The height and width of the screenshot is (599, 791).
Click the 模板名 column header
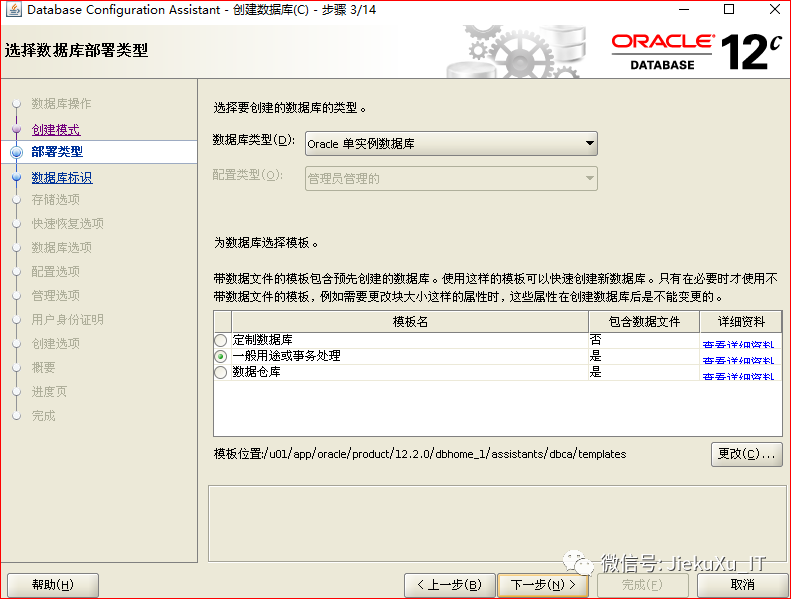tap(410, 321)
